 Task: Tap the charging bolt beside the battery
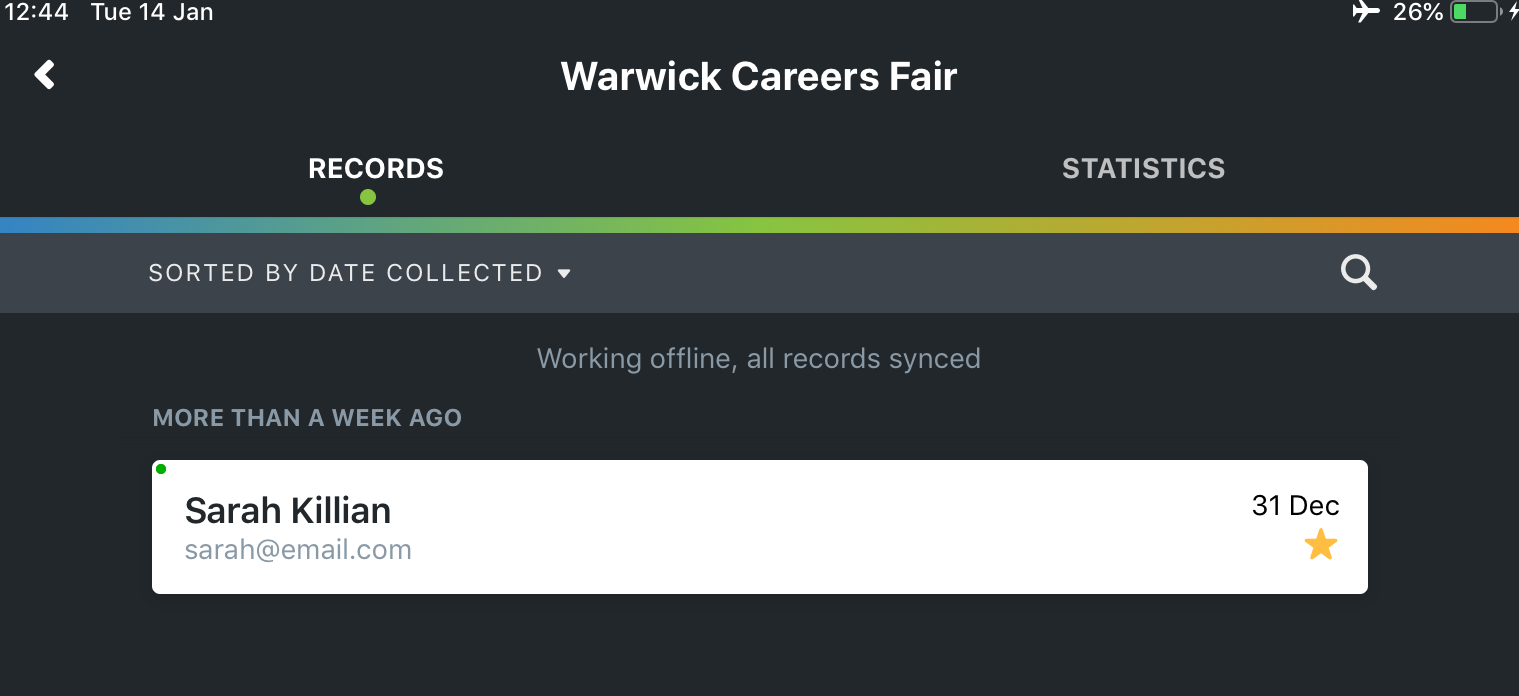[x=1511, y=12]
